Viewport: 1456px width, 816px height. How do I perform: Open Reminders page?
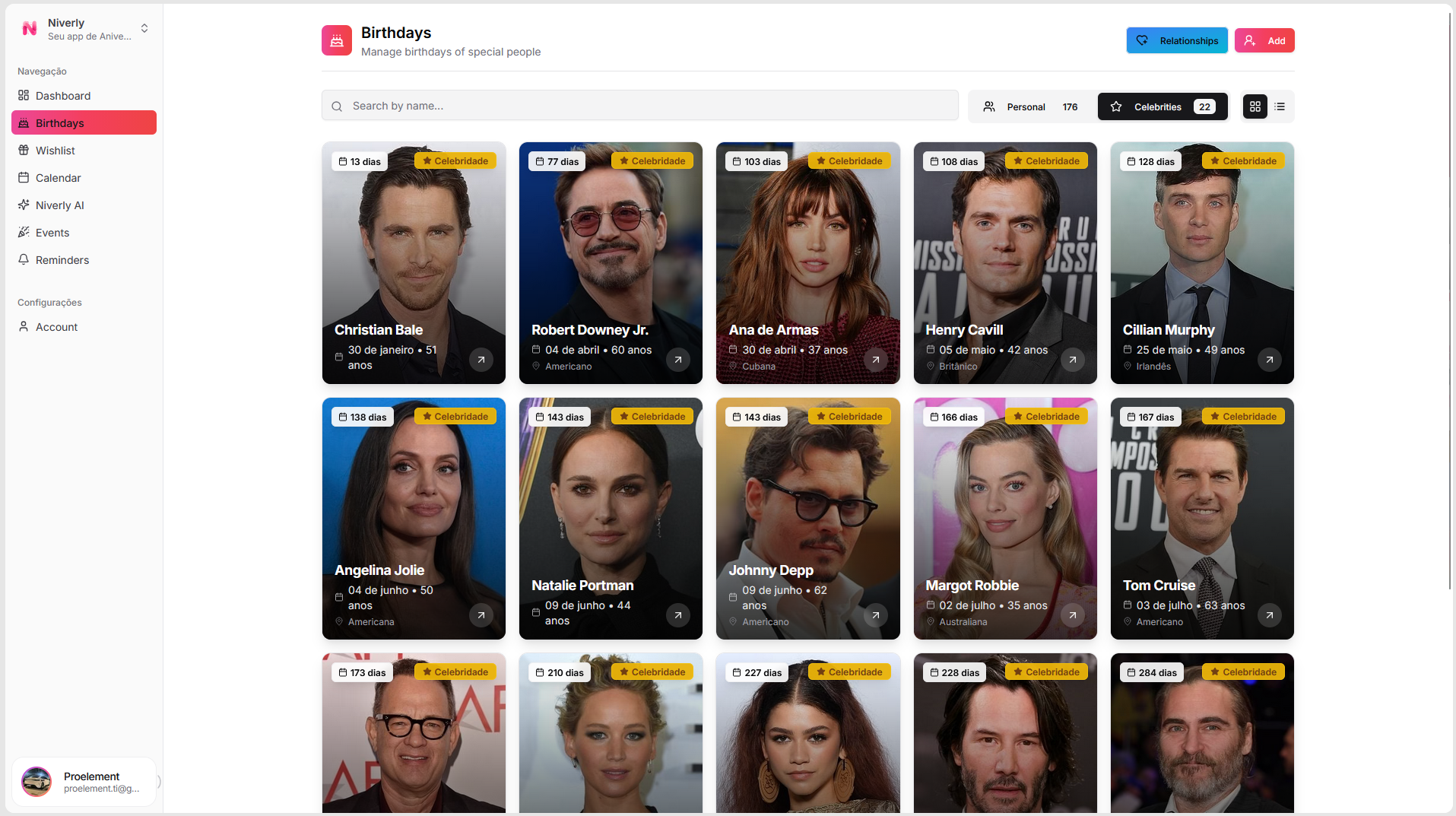(x=84, y=260)
